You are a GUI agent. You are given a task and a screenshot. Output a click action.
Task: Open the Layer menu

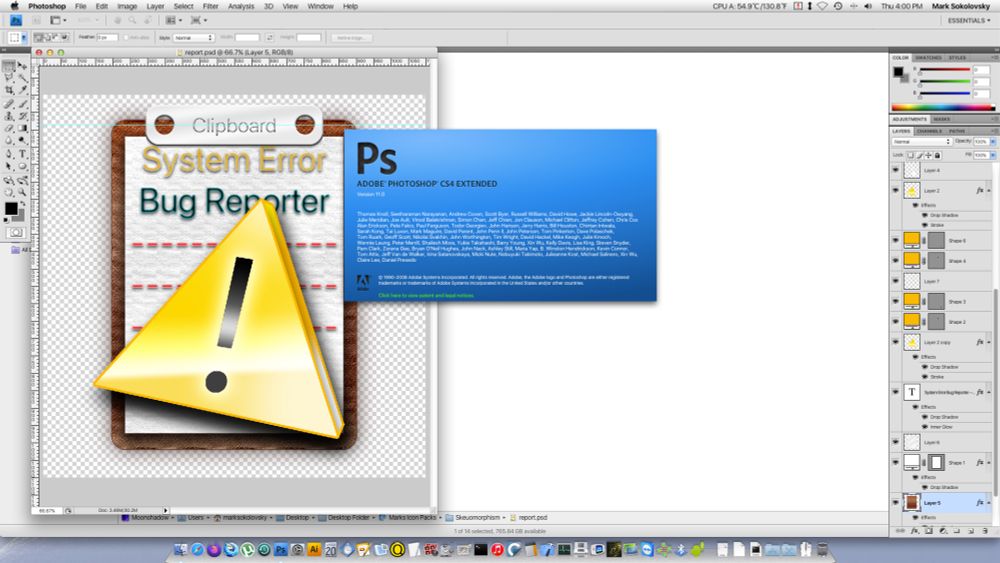click(156, 6)
